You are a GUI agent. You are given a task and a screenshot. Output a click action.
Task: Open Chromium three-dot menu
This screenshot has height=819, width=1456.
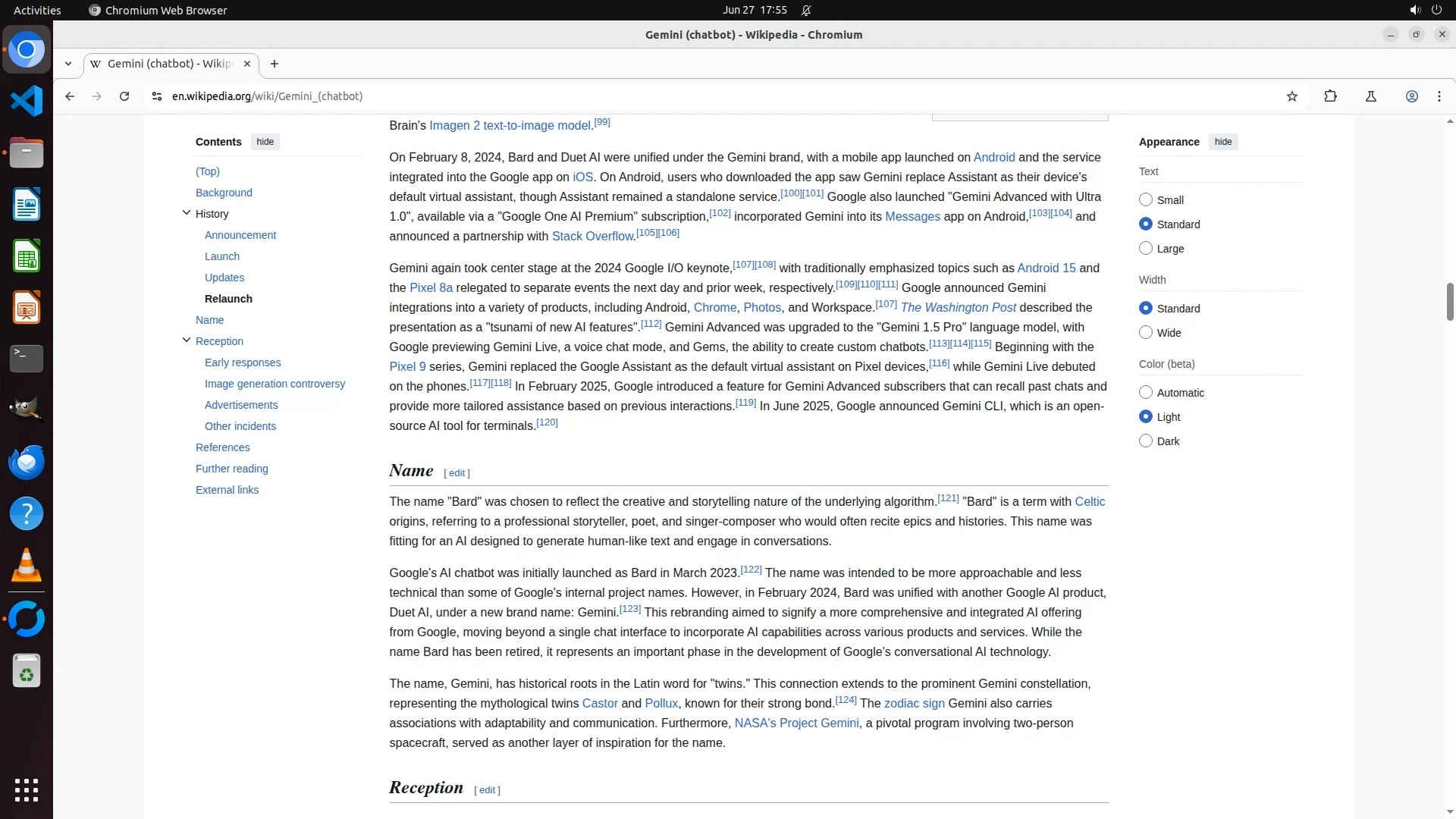point(1439,96)
